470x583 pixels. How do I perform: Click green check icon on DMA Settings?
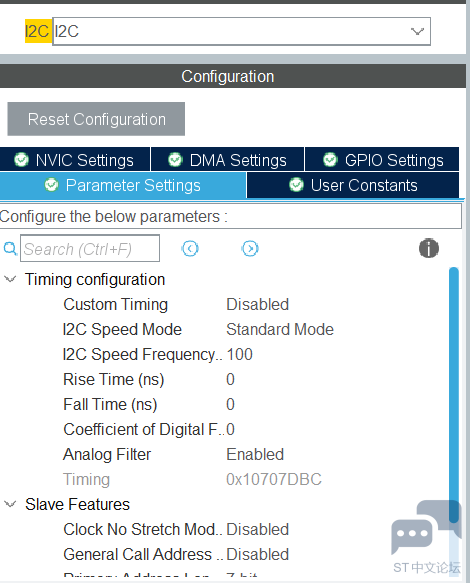175,160
